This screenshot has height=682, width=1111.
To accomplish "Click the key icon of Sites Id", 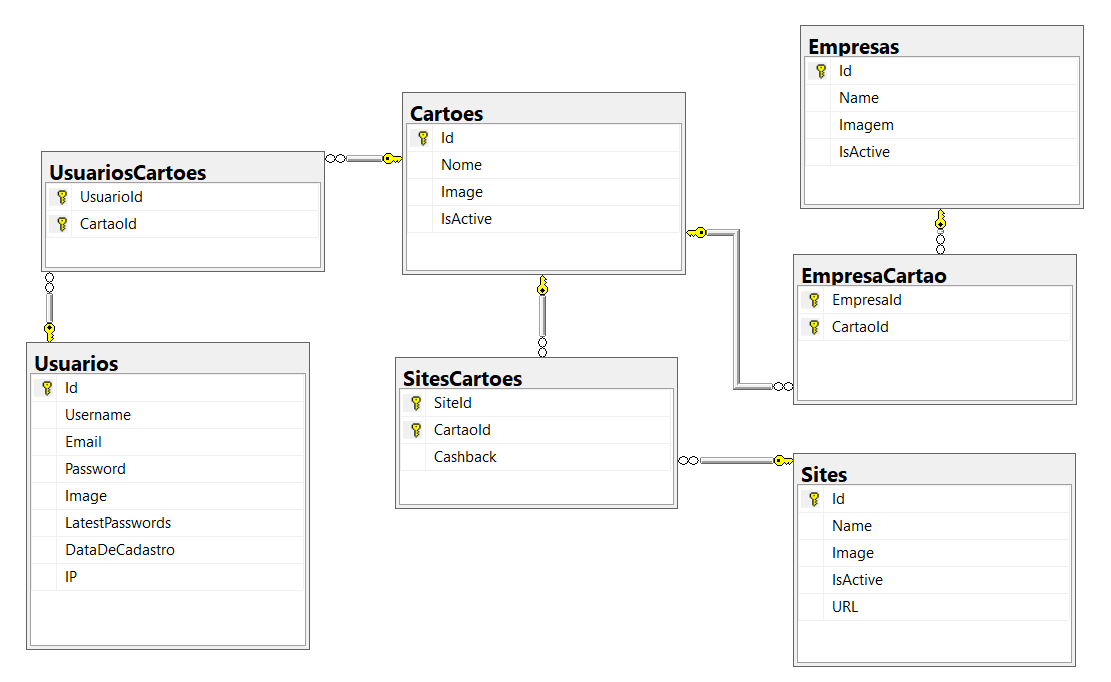I will tap(814, 499).
